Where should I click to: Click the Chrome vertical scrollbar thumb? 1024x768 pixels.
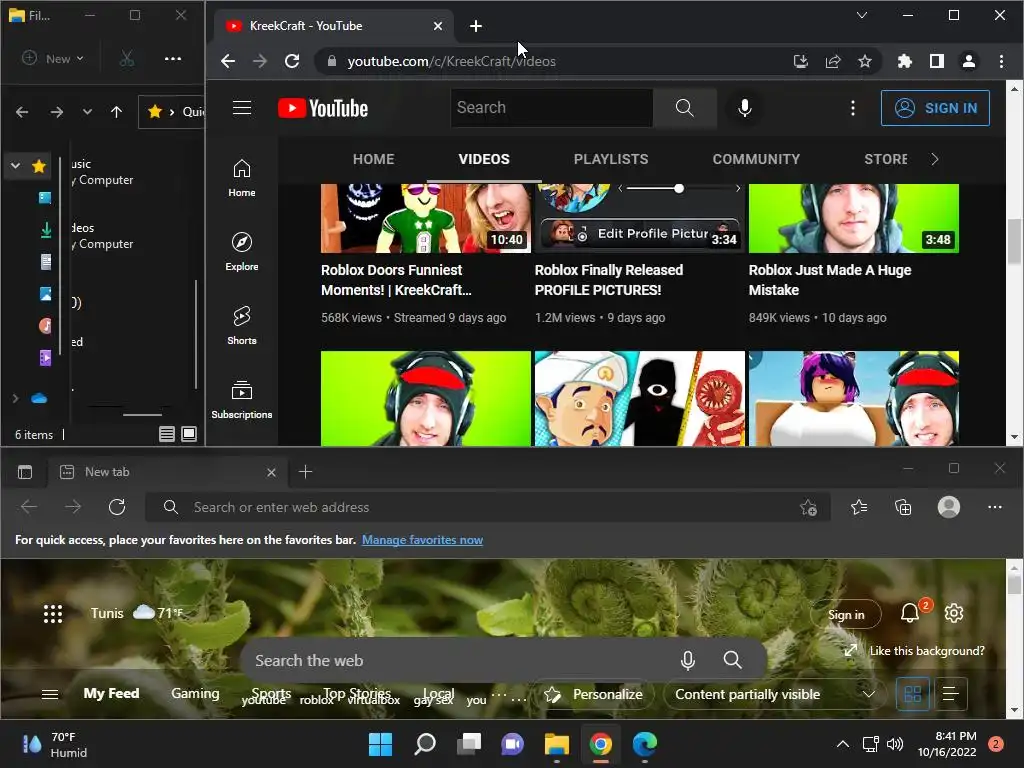tap(1014, 242)
